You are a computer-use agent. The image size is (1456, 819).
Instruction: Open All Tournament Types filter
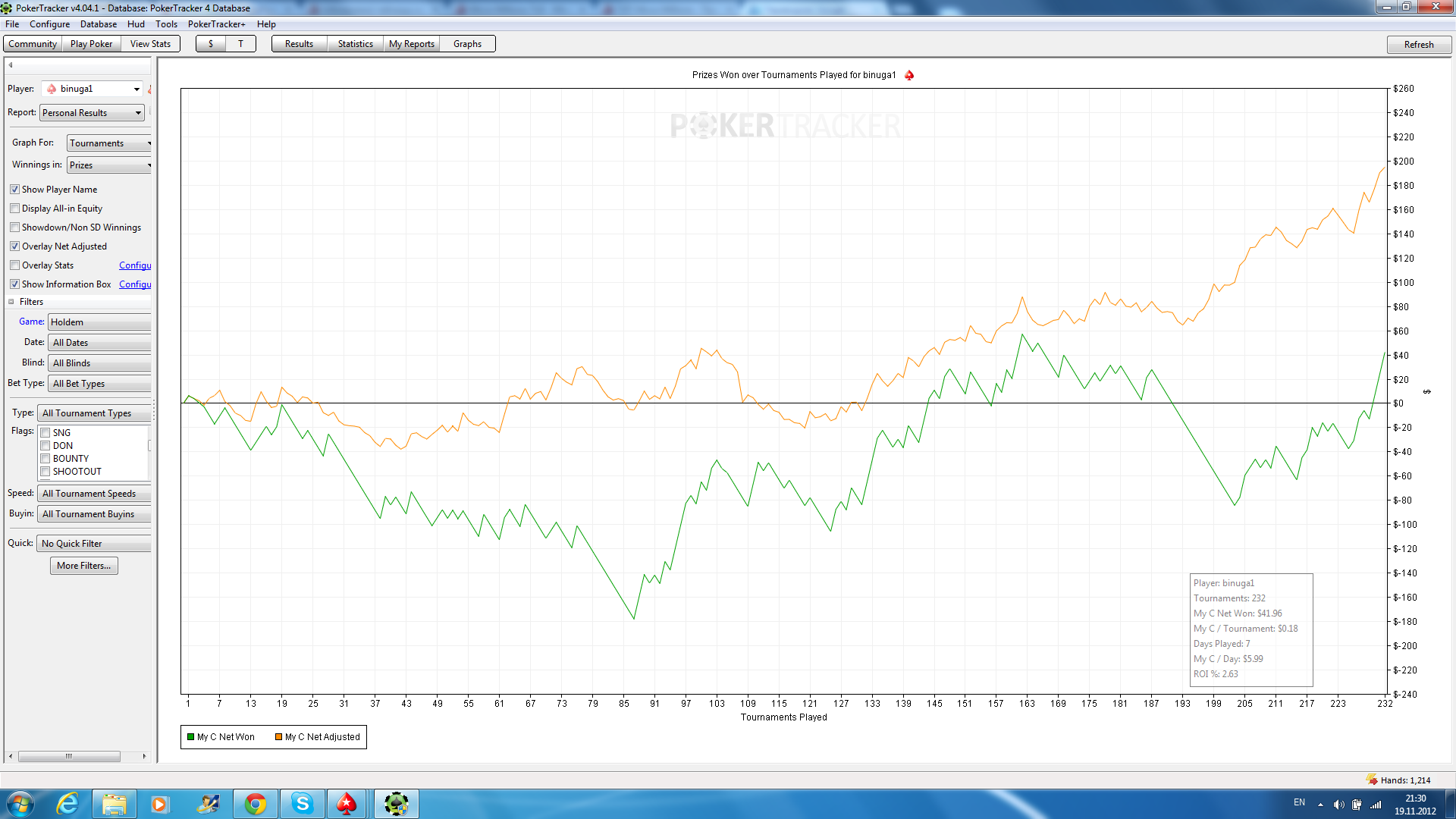(x=94, y=413)
